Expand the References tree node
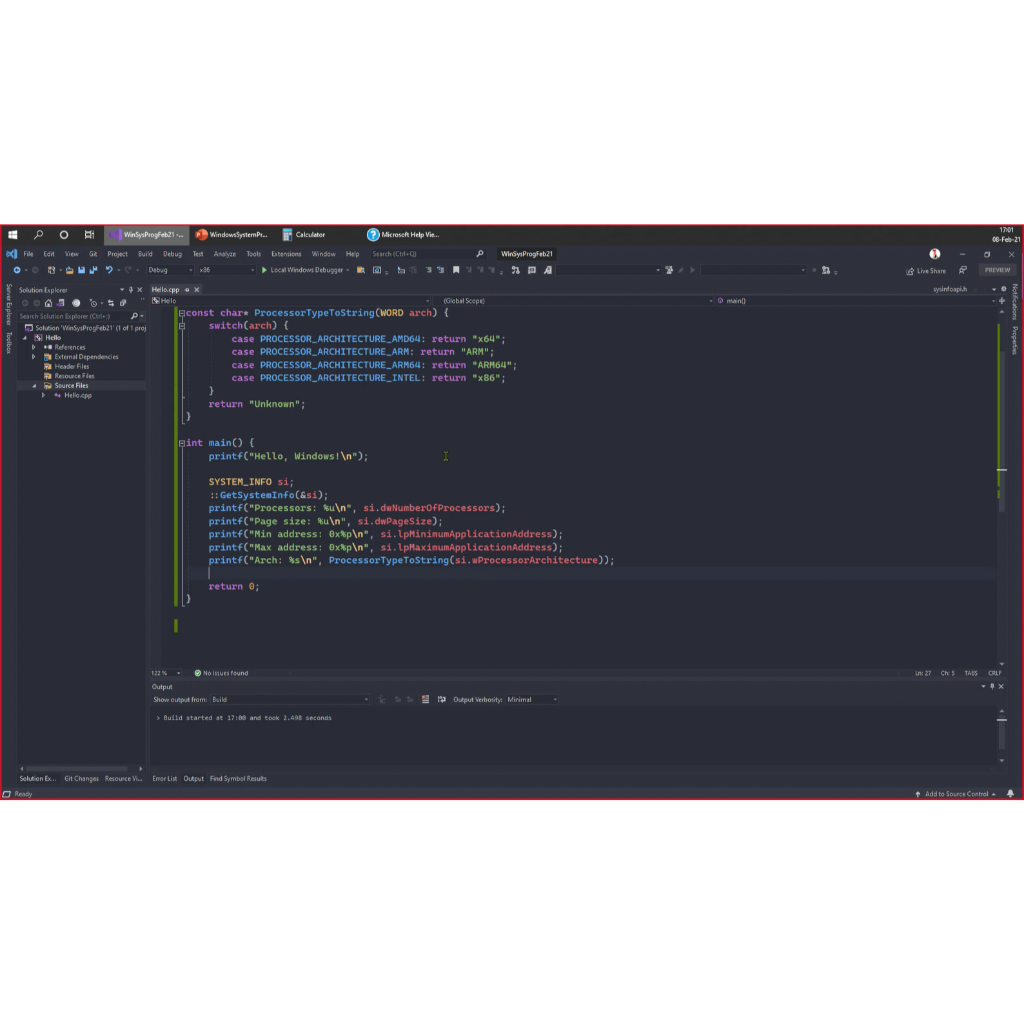The width and height of the screenshot is (1024, 1024). point(34,347)
